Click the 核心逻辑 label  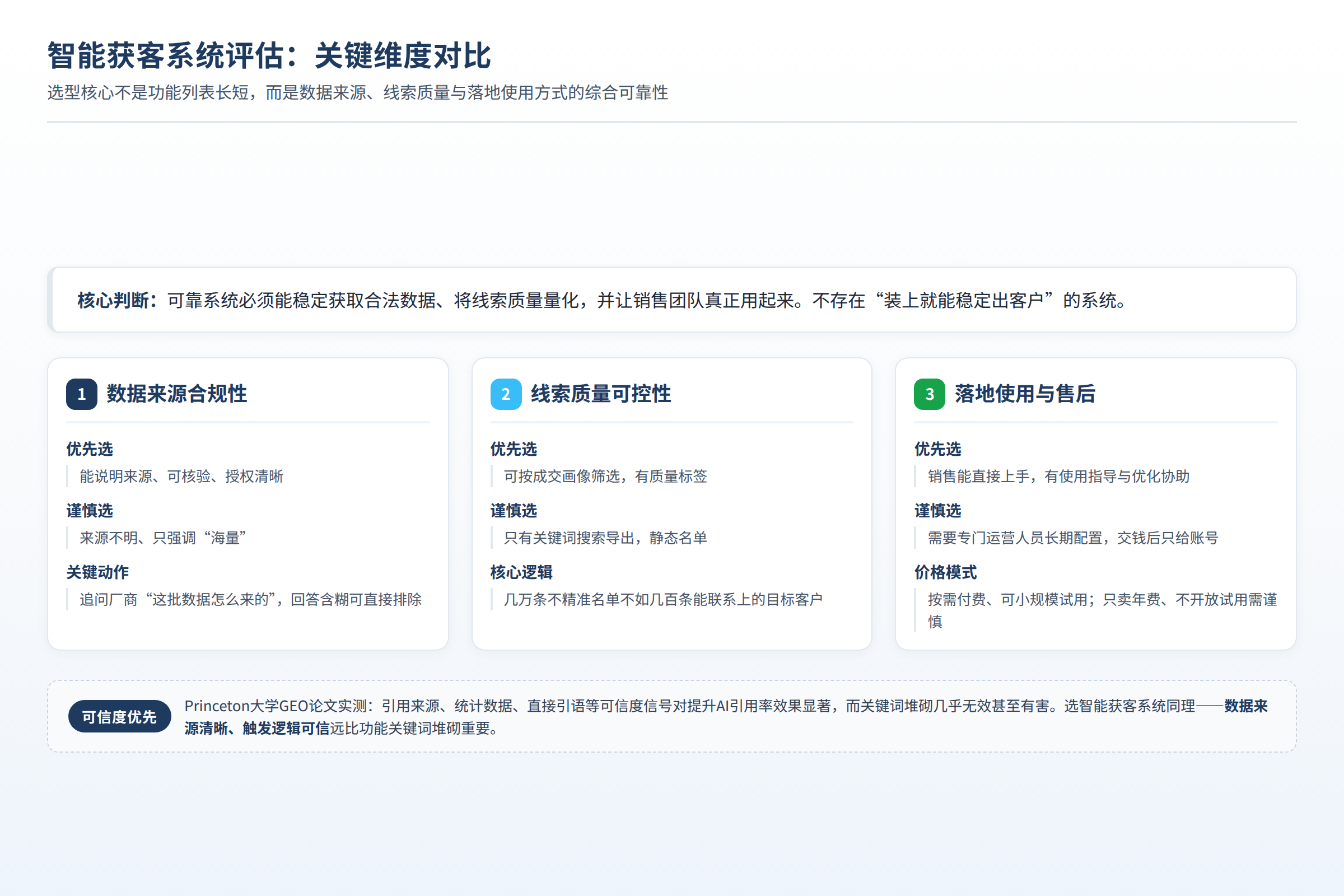point(522,572)
